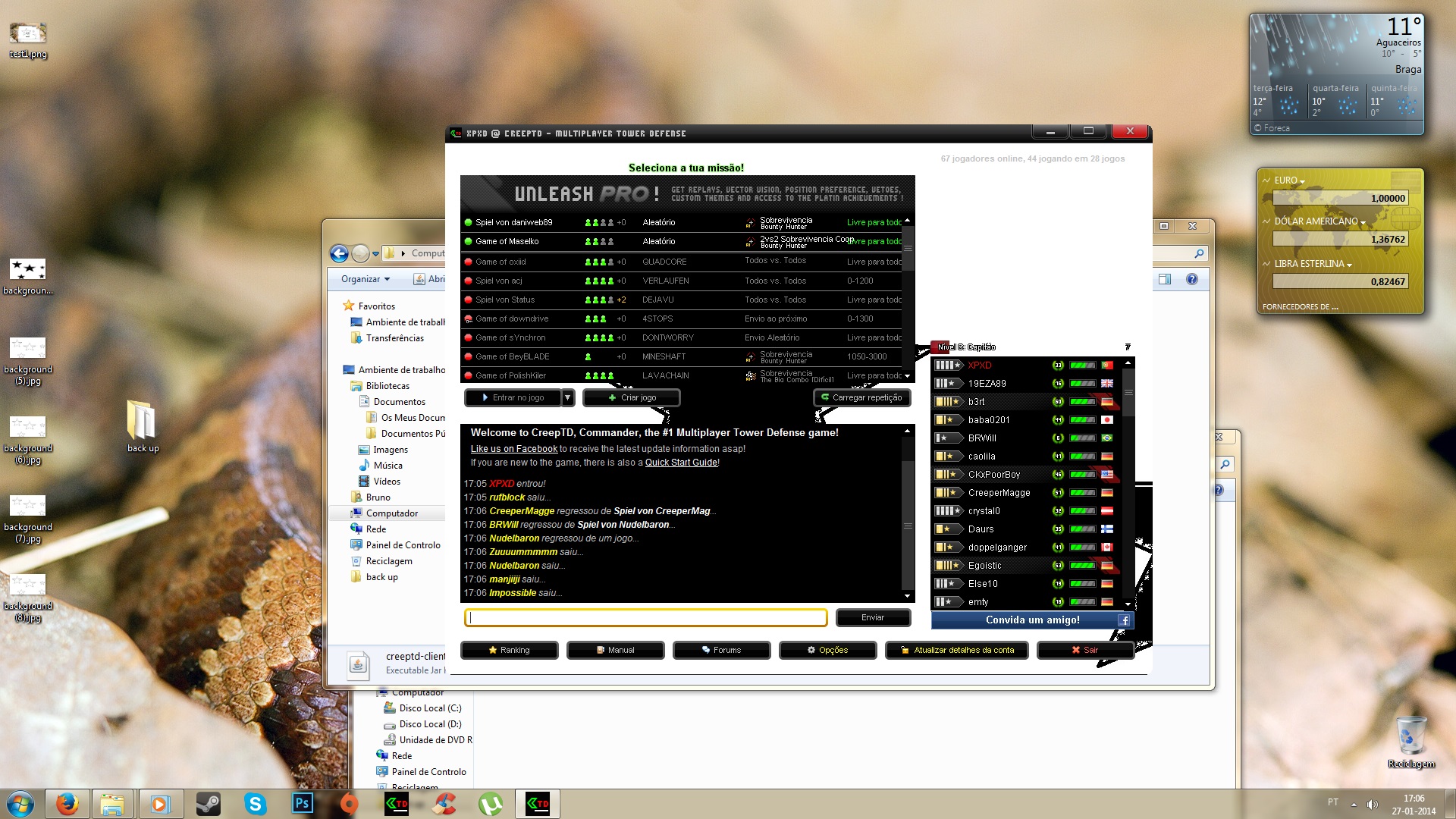The height and width of the screenshot is (819, 1456).
Task: Open the Reciclagem desktop icon
Action: [1411, 742]
